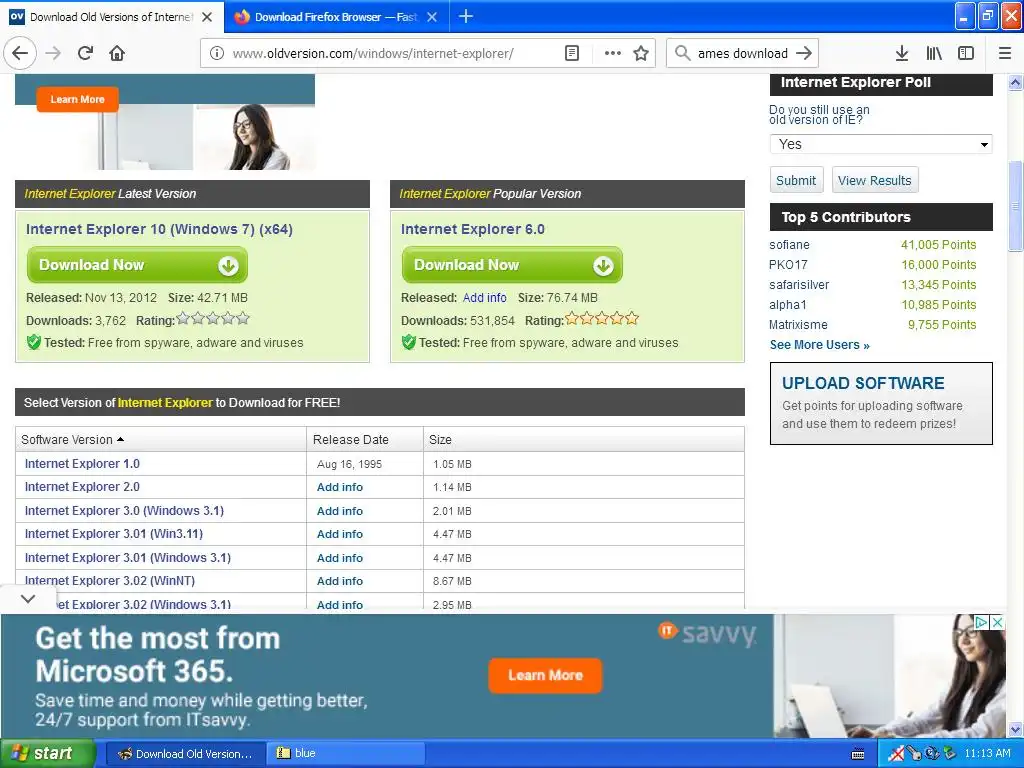Download Now for Internet Explorer 10
Image resolution: width=1024 pixels, height=768 pixels.
tap(137, 264)
